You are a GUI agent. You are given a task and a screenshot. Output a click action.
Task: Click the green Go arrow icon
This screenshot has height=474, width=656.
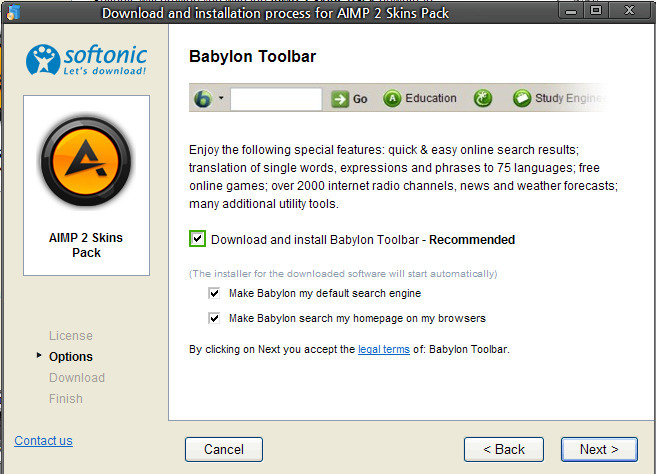(340, 99)
